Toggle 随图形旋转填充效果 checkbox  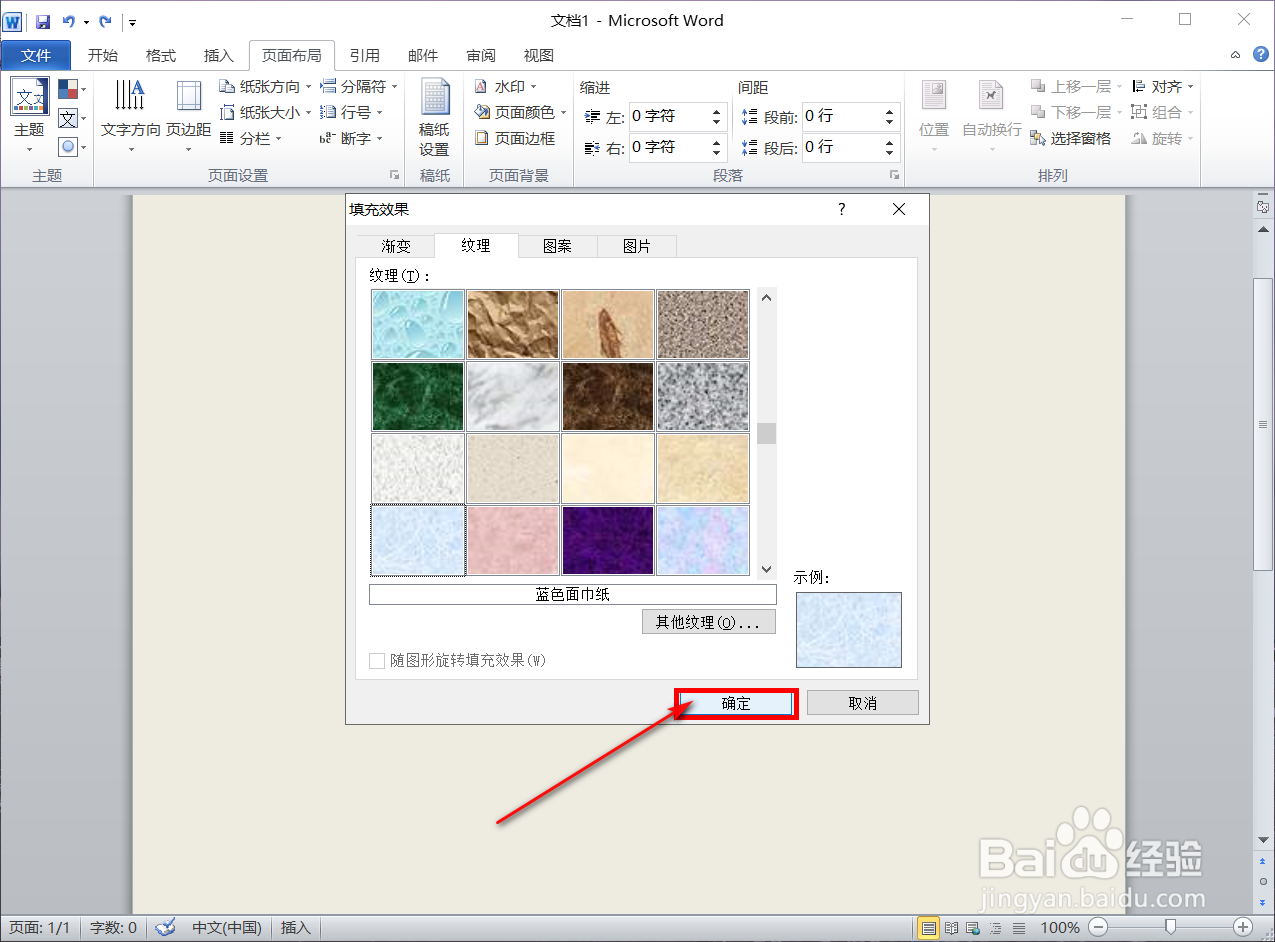(377, 660)
